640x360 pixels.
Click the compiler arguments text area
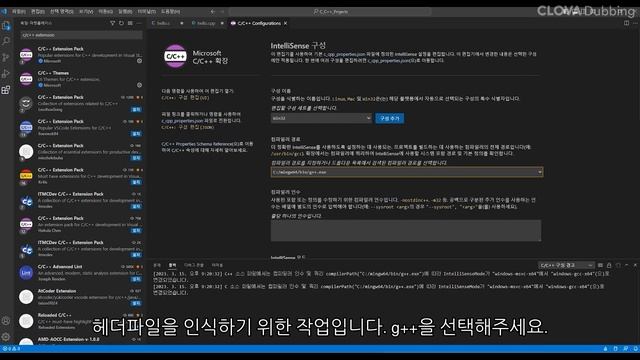[406, 230]
